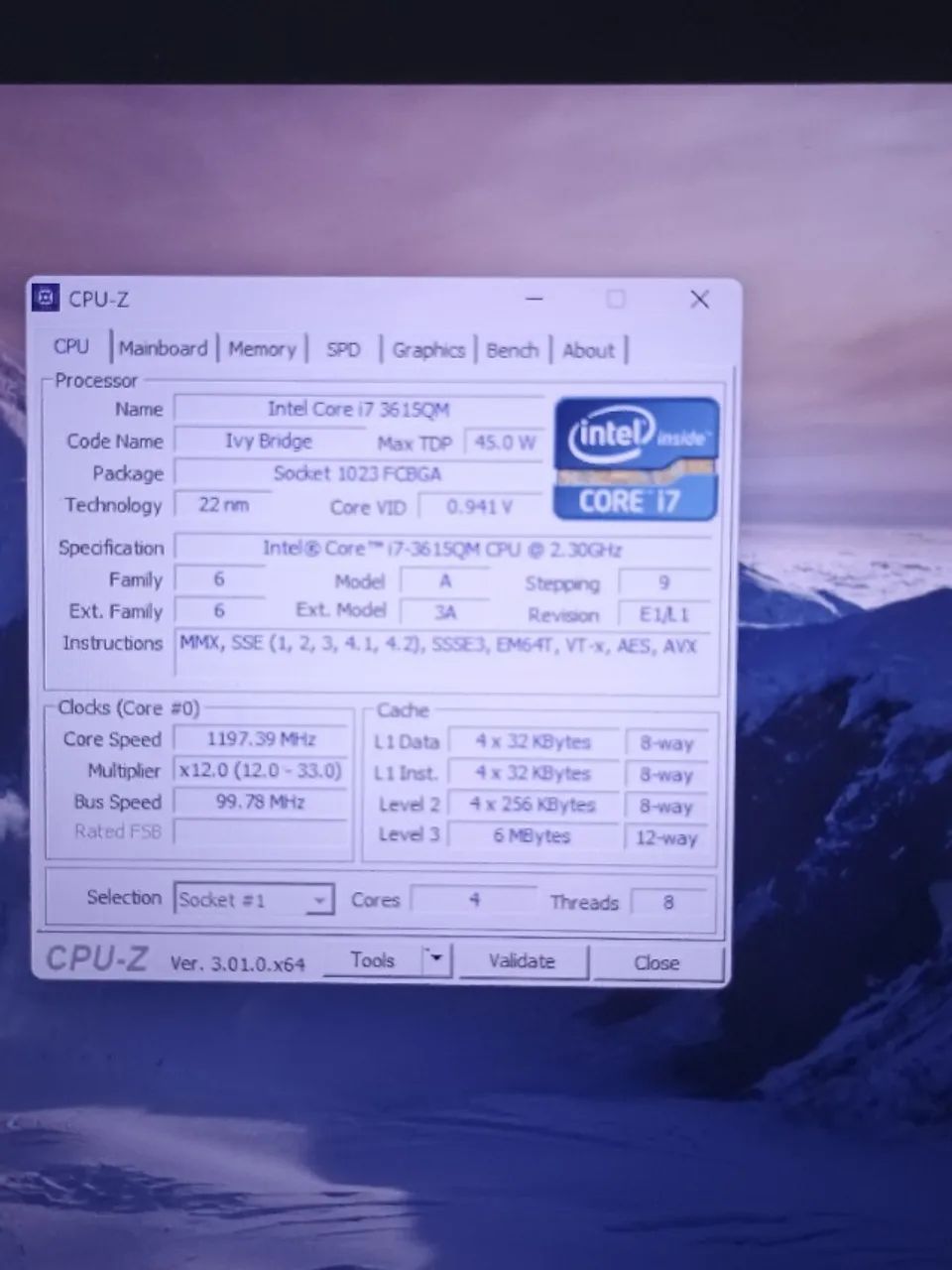The height and width of the screenshot is (1270, 952).
Task: Click the Tools button
Action: tap(373, 959)
